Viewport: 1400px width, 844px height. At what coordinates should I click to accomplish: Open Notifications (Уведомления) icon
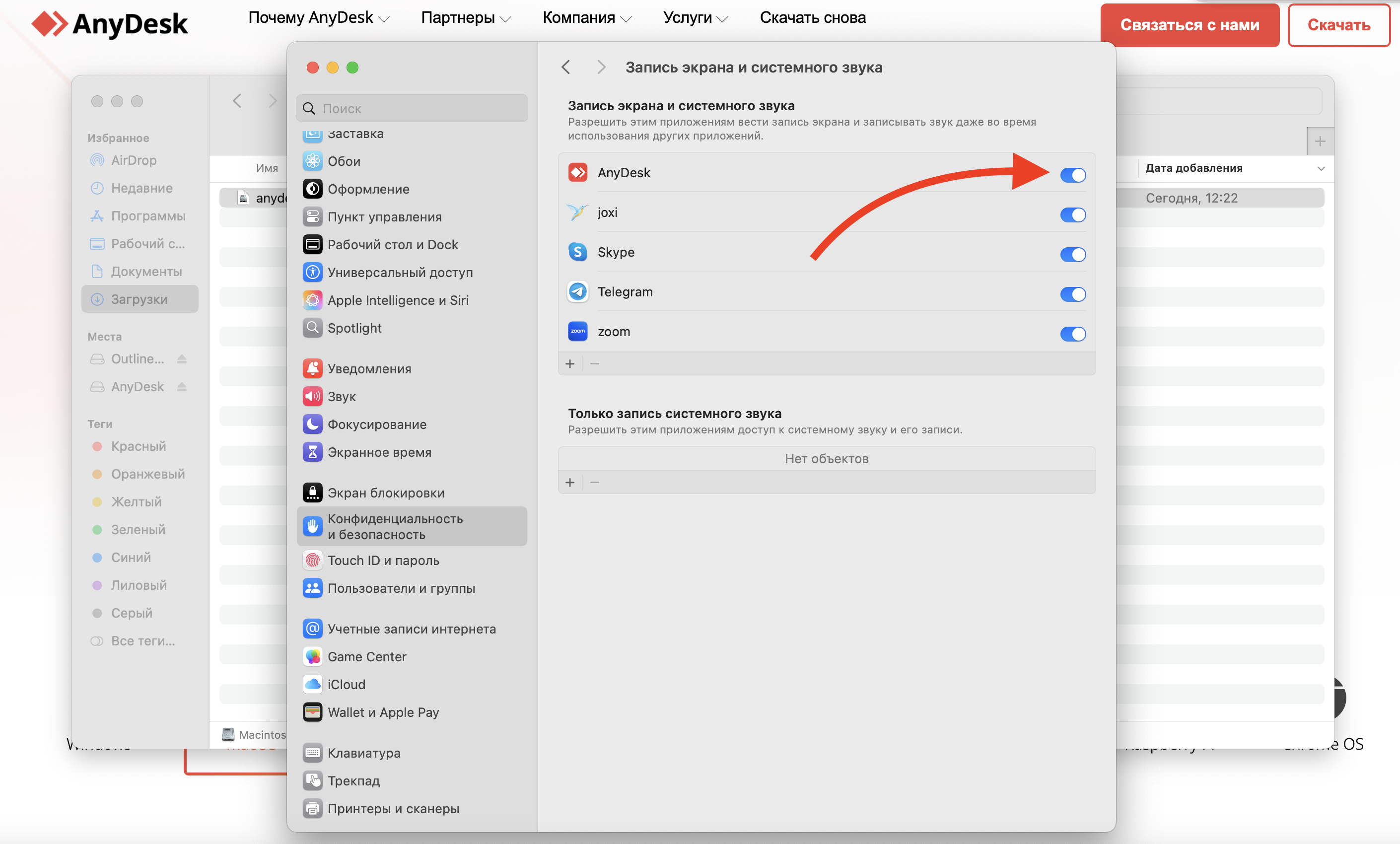(312, 369)
